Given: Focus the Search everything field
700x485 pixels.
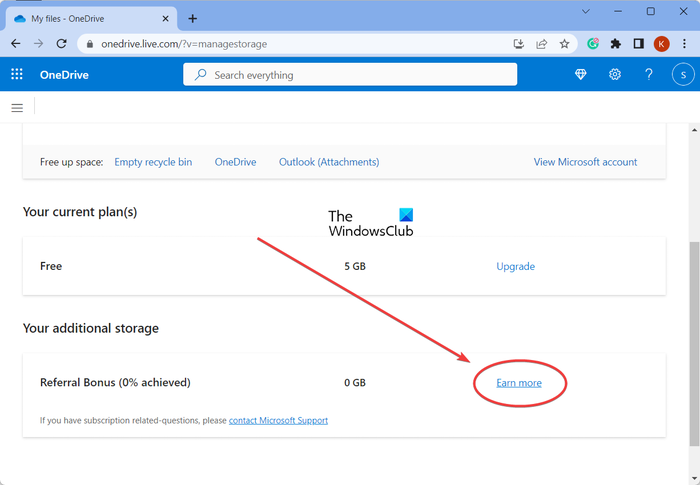Looking at the screenshot, I should click(350, 74).
